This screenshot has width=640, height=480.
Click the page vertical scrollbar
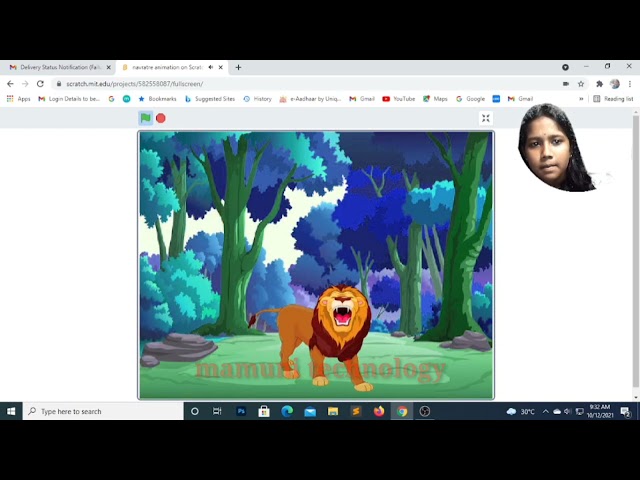[x=636, y=251]
